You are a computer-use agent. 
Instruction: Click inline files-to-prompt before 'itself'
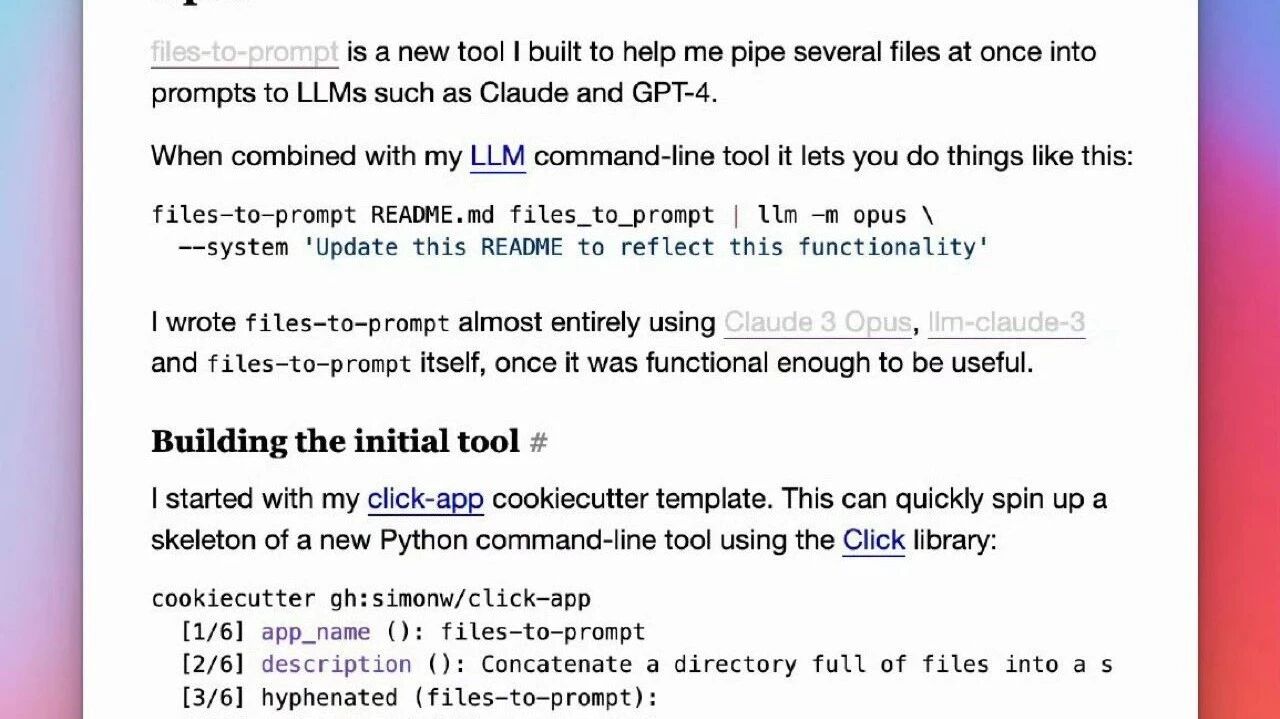click(x=309, y=364)
